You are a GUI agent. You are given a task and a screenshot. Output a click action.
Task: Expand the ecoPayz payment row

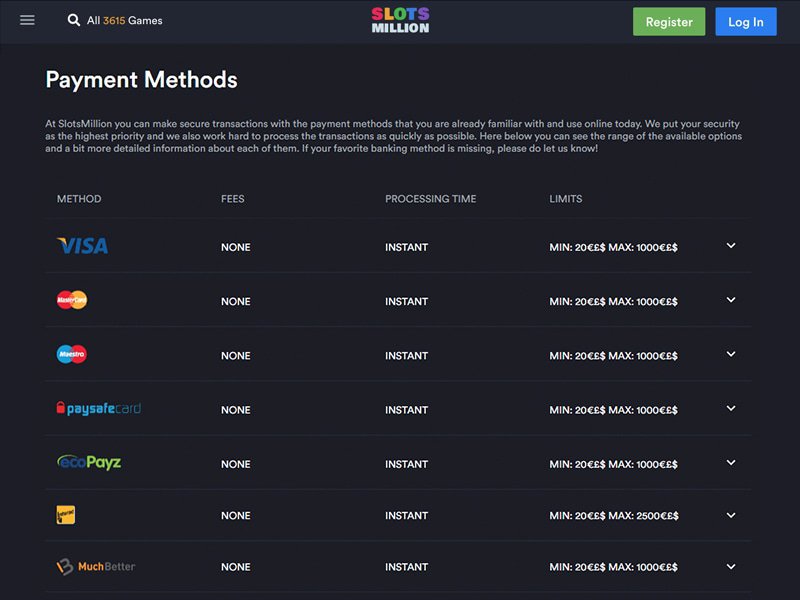(x=731, y=462)
